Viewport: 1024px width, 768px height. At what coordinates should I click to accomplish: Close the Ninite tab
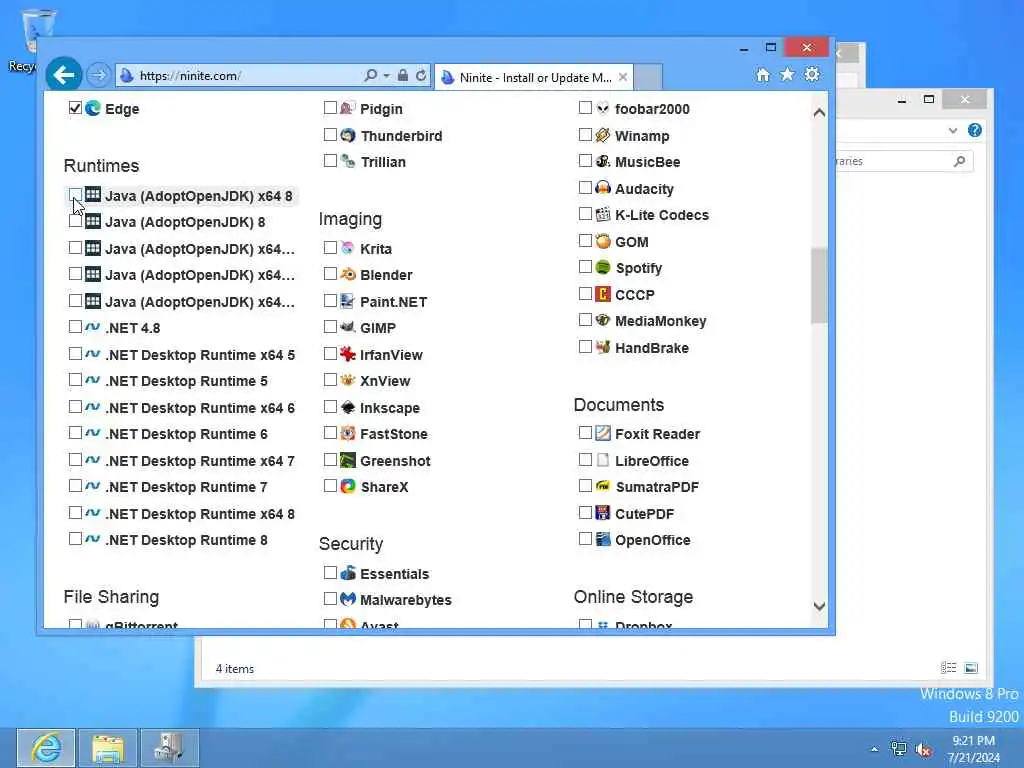click(623, 77)
